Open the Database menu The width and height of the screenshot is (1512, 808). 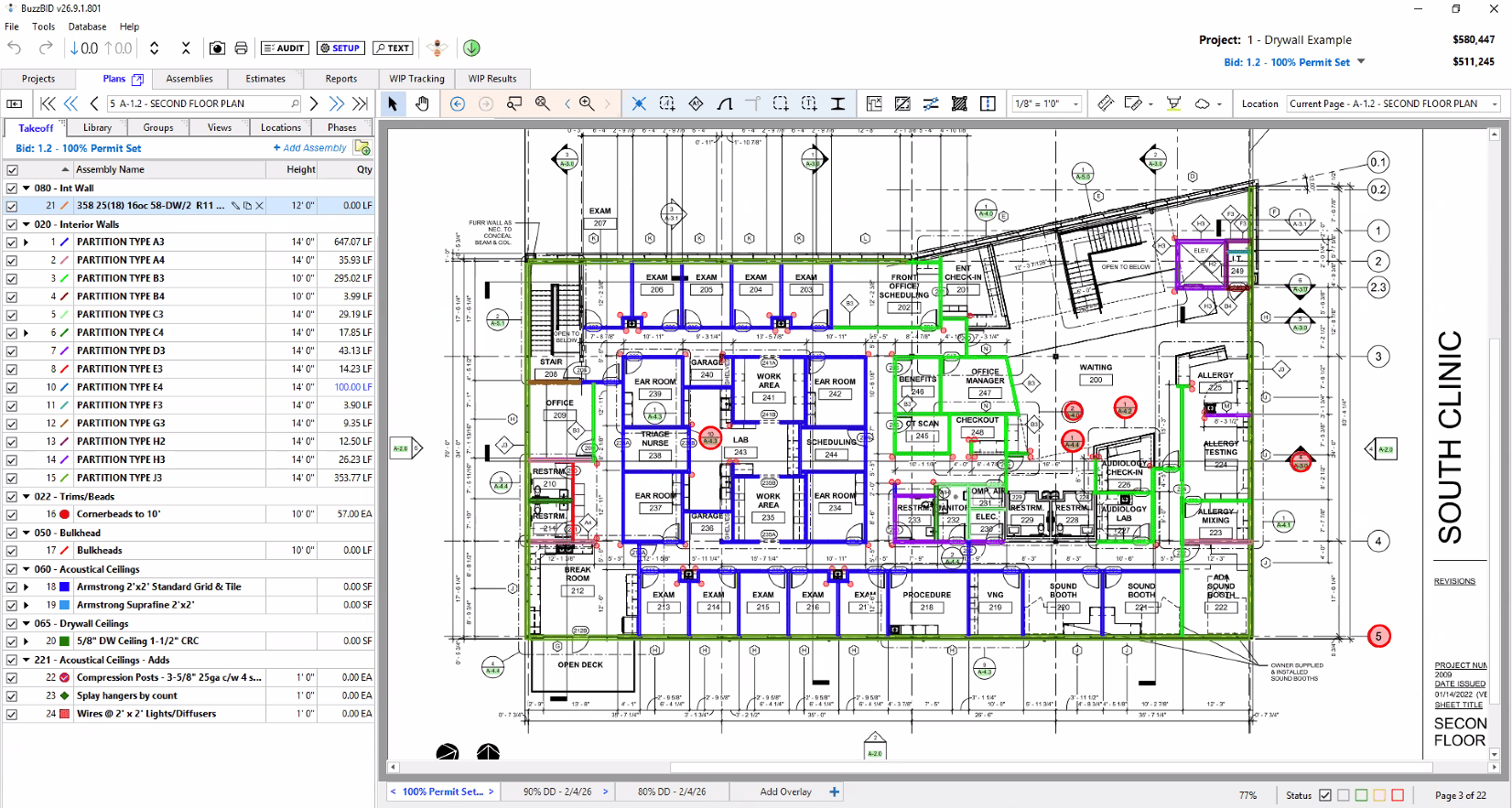click(x=87, y=27)
